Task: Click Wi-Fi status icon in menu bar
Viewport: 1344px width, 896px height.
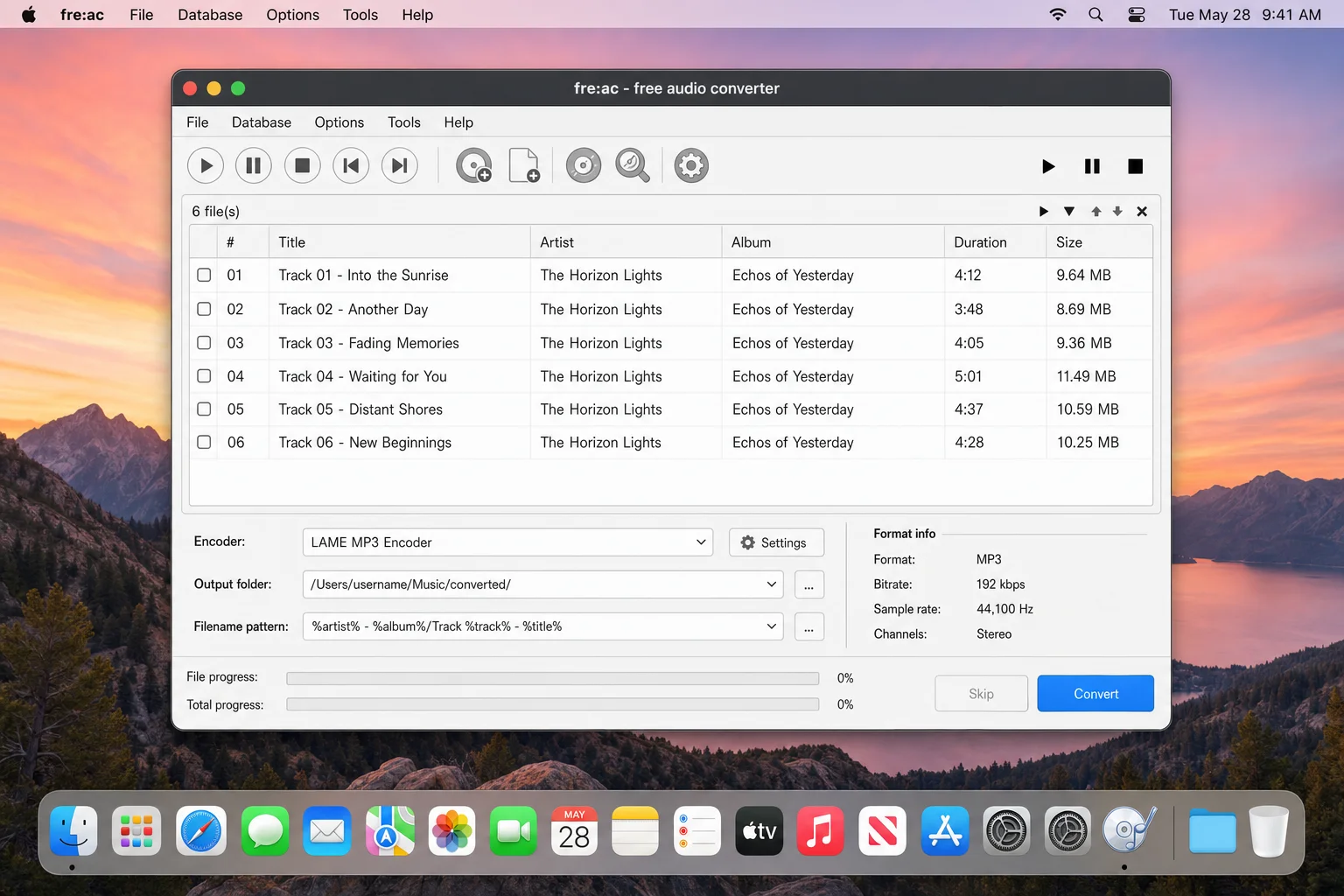Action: pyautogui.click(x=1058, y=15)
